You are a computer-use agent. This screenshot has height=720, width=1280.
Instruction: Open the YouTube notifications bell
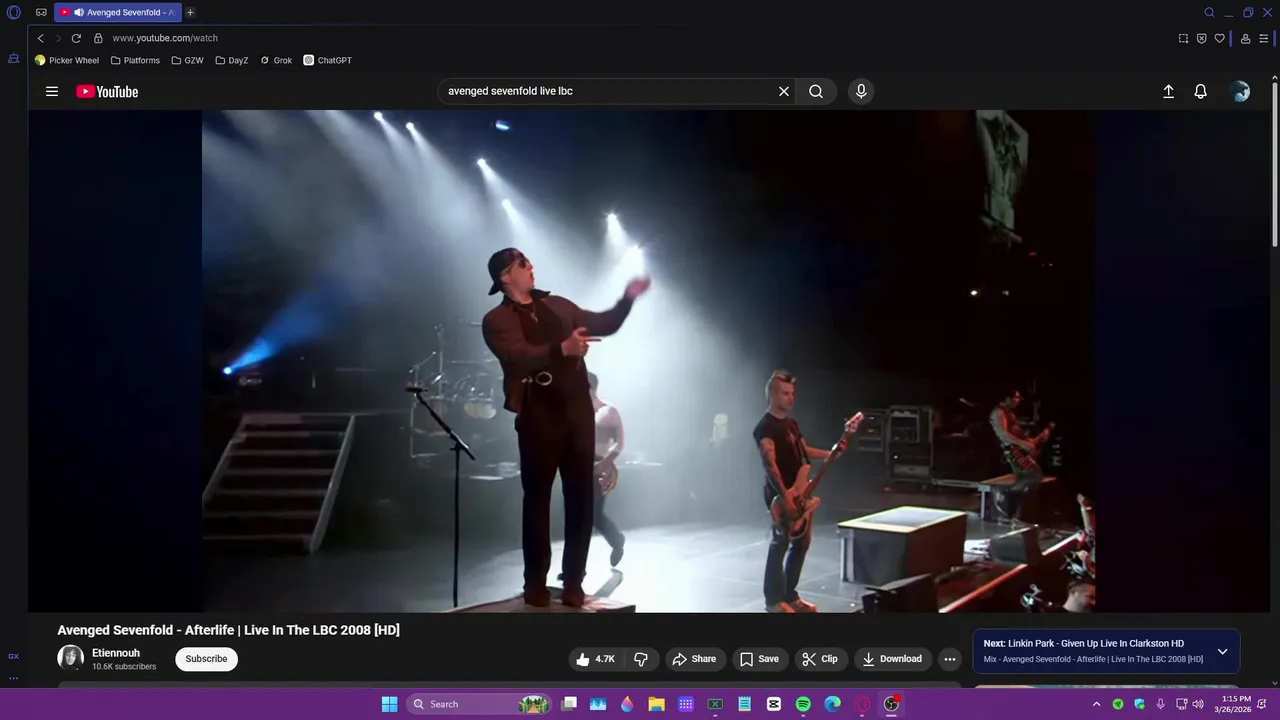[x=1201, y=91]
